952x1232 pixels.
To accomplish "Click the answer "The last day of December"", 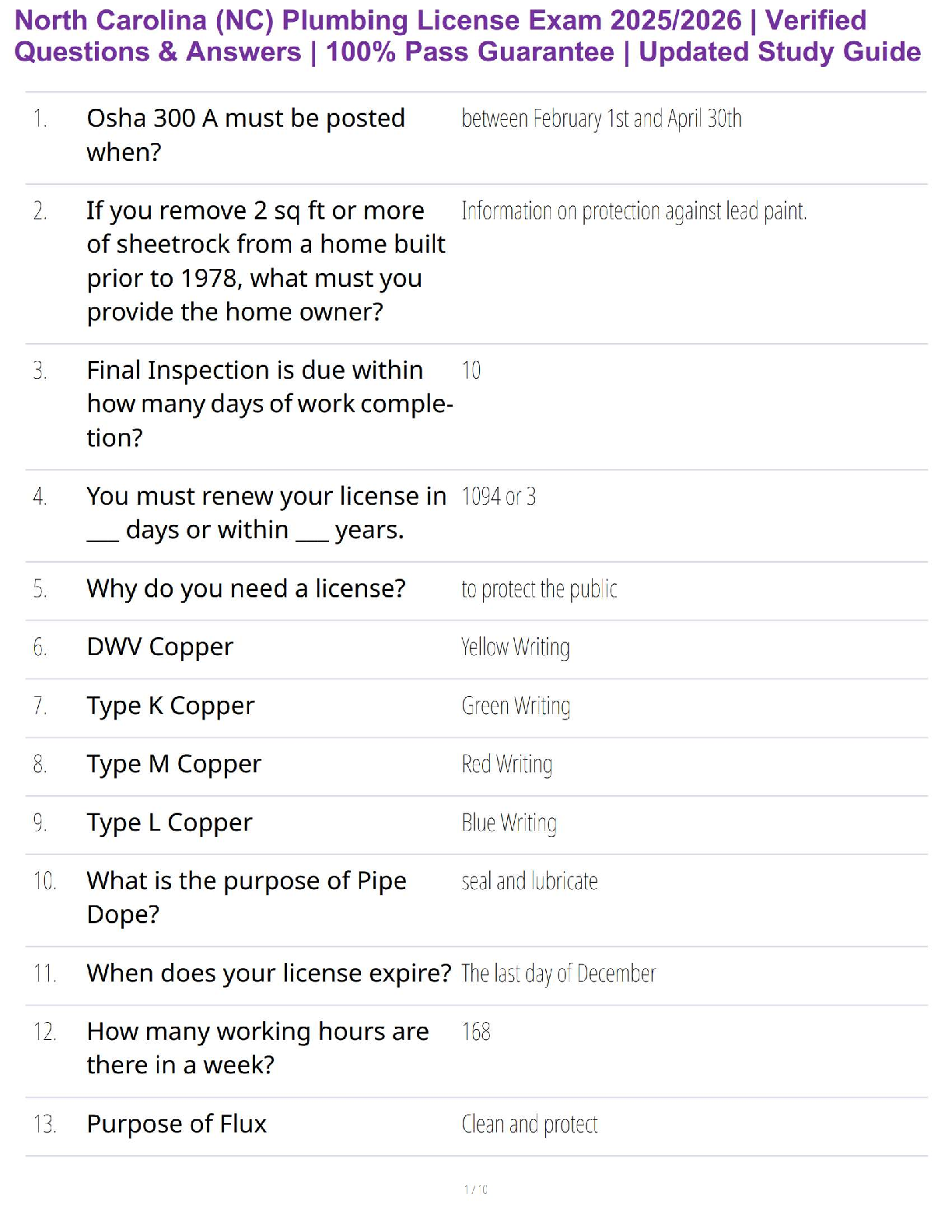I will [x=558, y=974].
